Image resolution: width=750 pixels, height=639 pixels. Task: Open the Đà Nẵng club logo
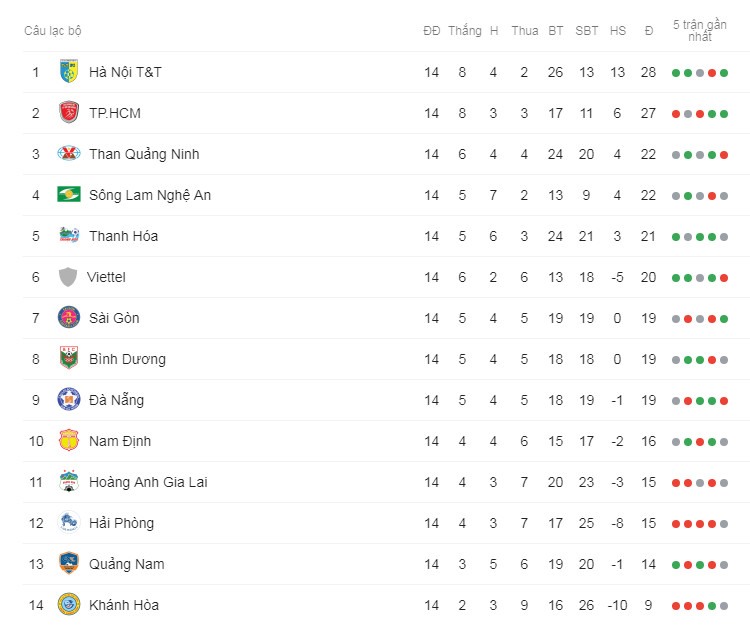68,399
